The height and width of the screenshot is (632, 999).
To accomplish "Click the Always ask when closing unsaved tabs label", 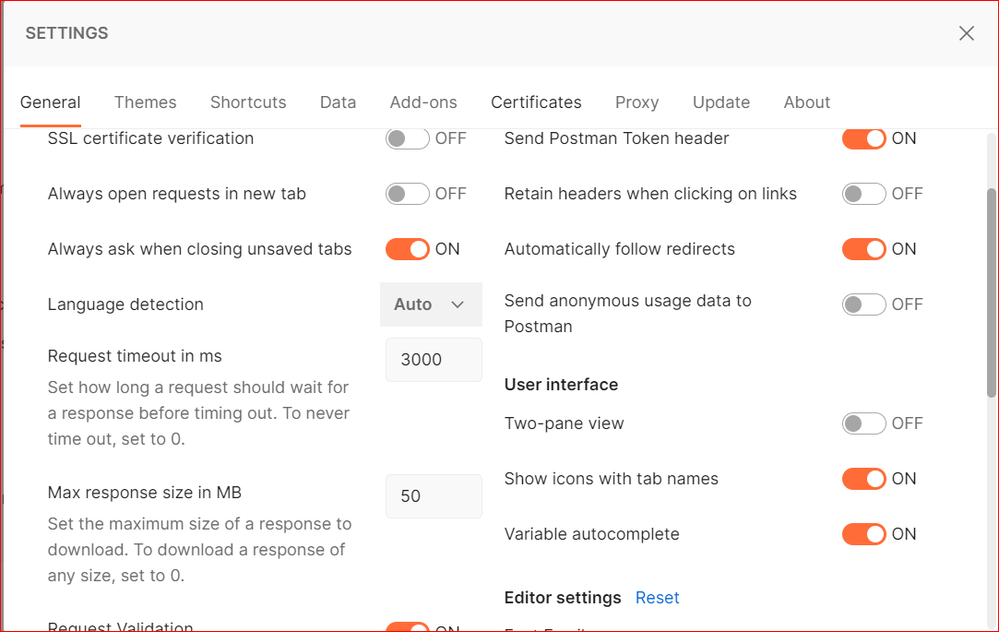I will (x=199, y=249).
